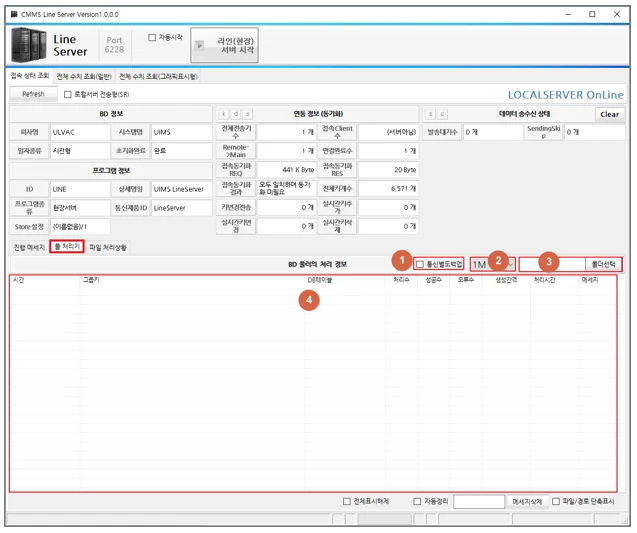The width and height of the screenshot is (637, 533).
Task: Click the small 'k' button in sync header
Action: (x=223, y=114)
